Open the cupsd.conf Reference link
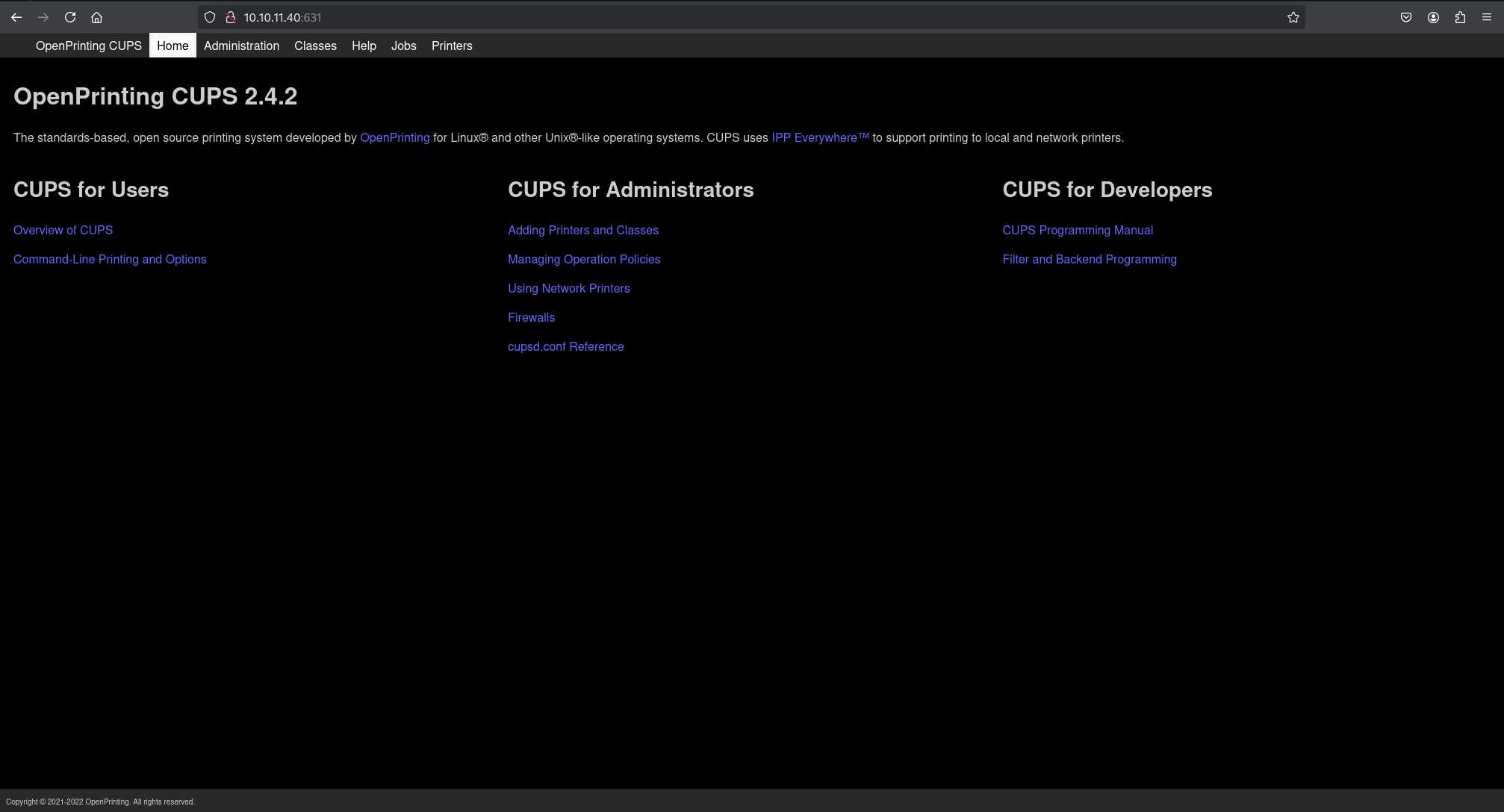This screenshot has width=1504, height=812. 565,346
